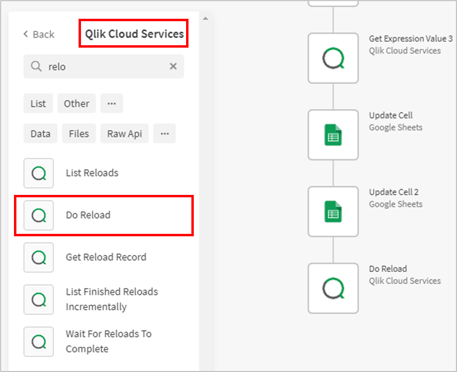Pick the Wait For Reloads To Complete icon
Image resolution: width=457 pixels, height=372 pixels.
pyautogui.click(x=38, y=342)
